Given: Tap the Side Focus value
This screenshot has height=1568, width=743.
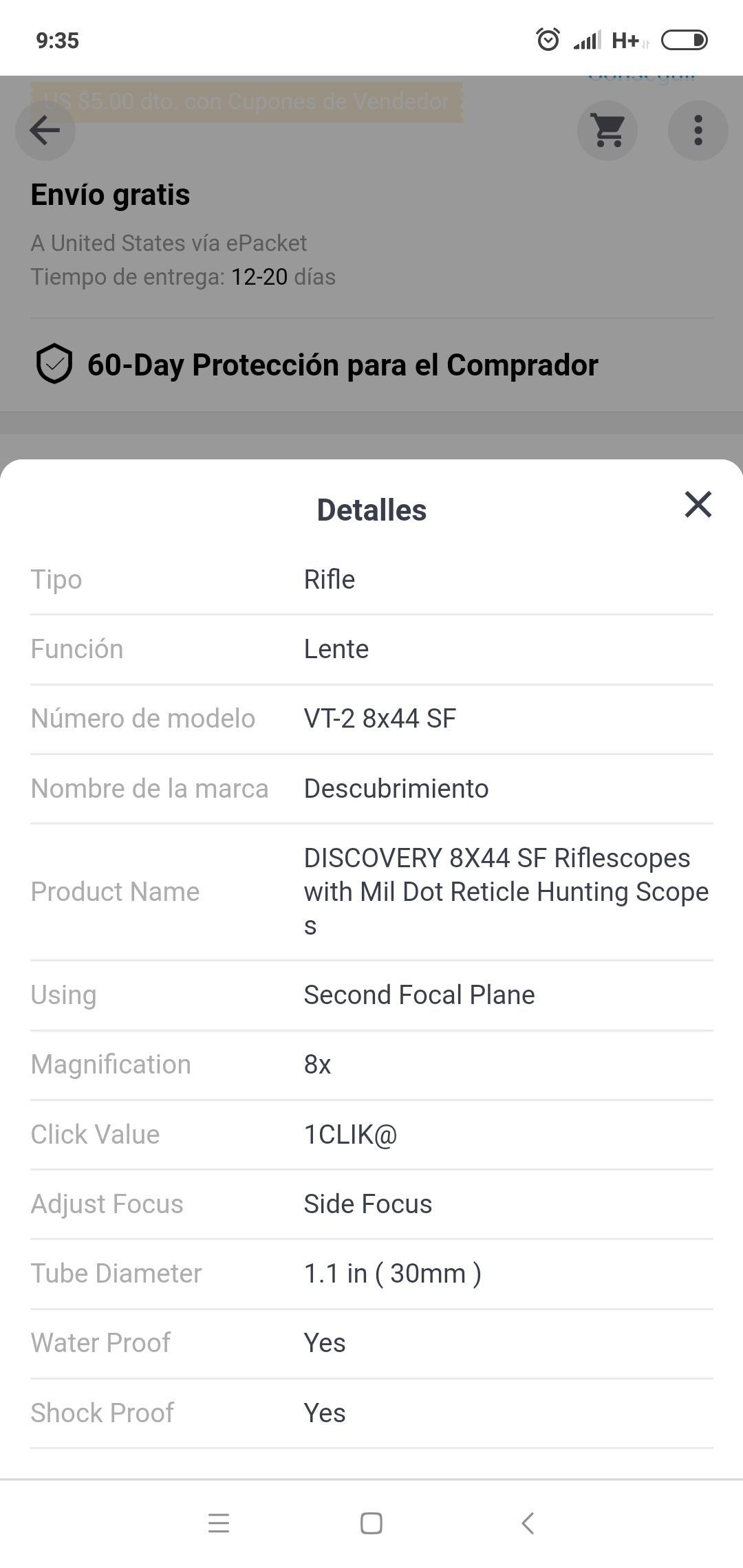Looking at the screenshot, I should [368, 1204].
